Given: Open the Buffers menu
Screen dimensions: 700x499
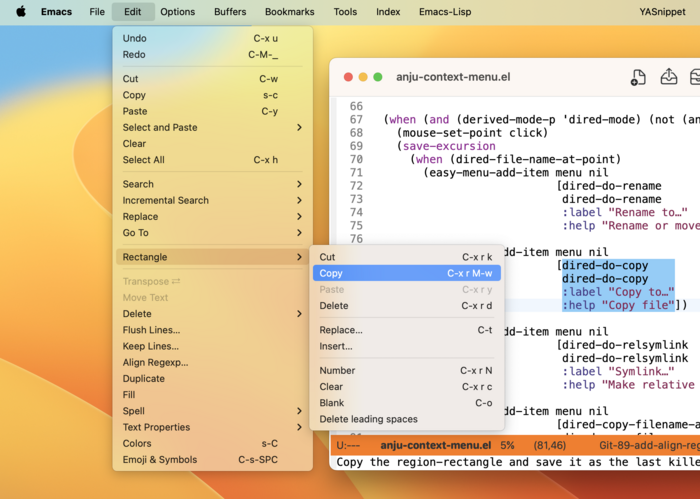Looking at the screenshot, I should tap(230, 12).
